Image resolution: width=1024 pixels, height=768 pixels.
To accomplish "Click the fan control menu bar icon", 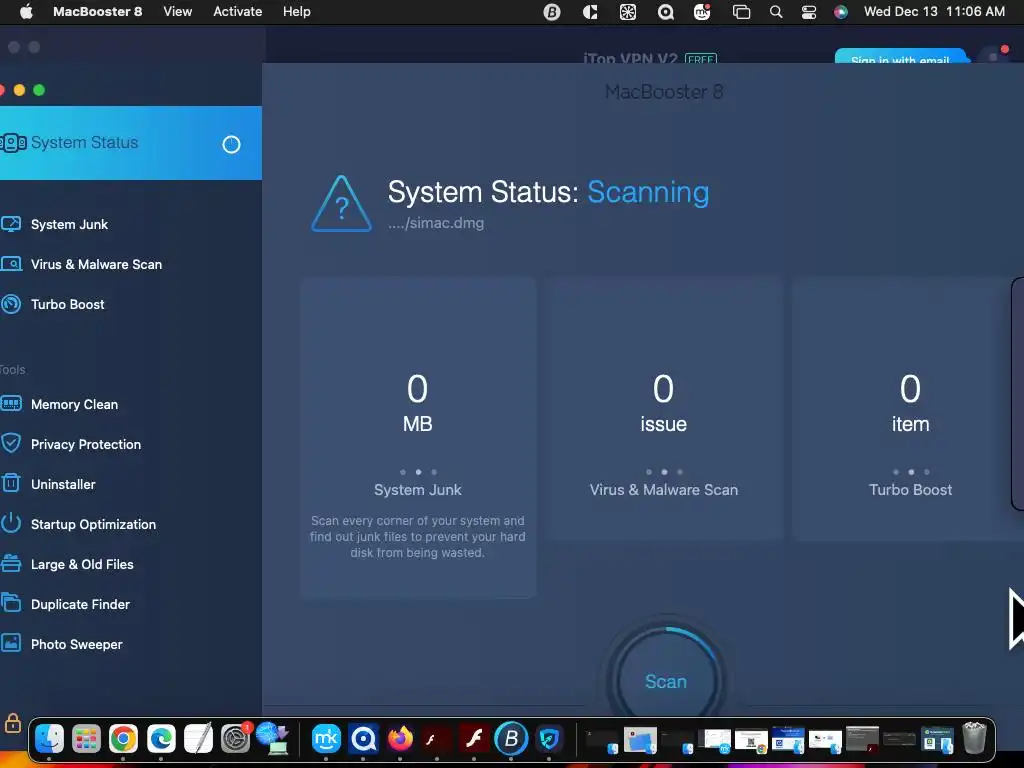I will [x=628, y=12].
